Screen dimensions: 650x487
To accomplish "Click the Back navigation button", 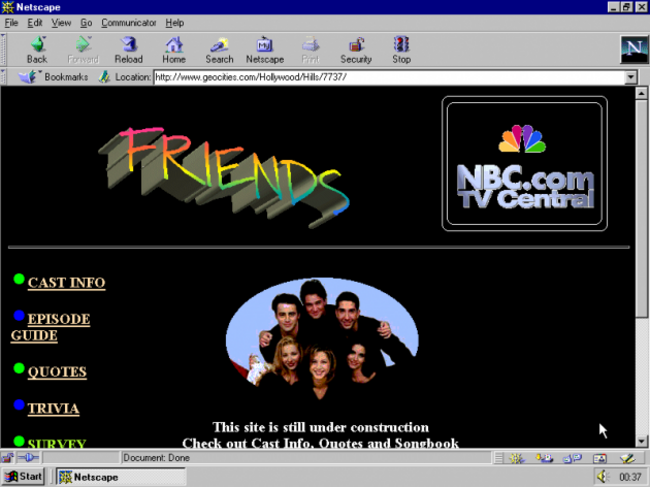I will (x=37, y=50).
